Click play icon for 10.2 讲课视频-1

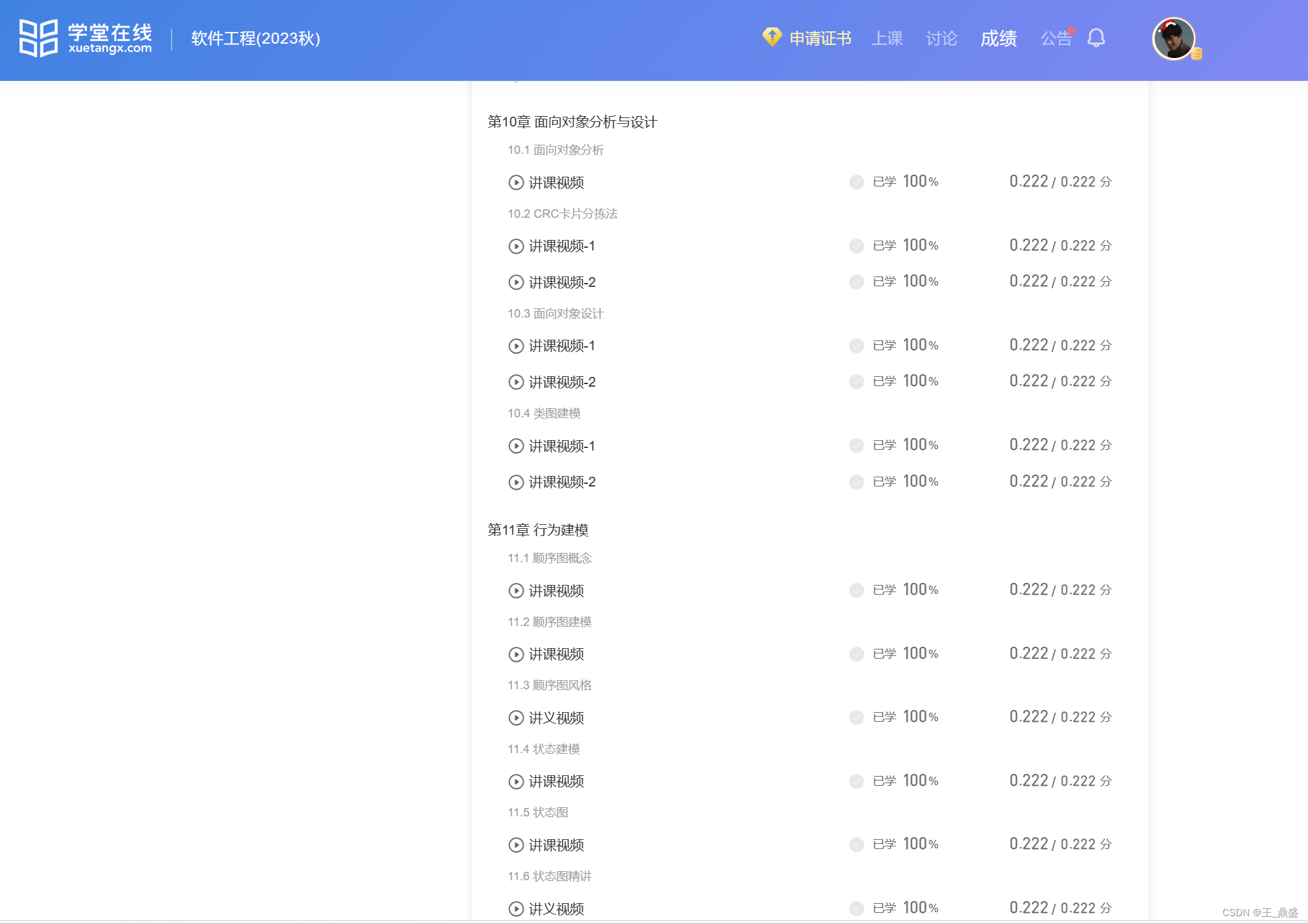516,246
